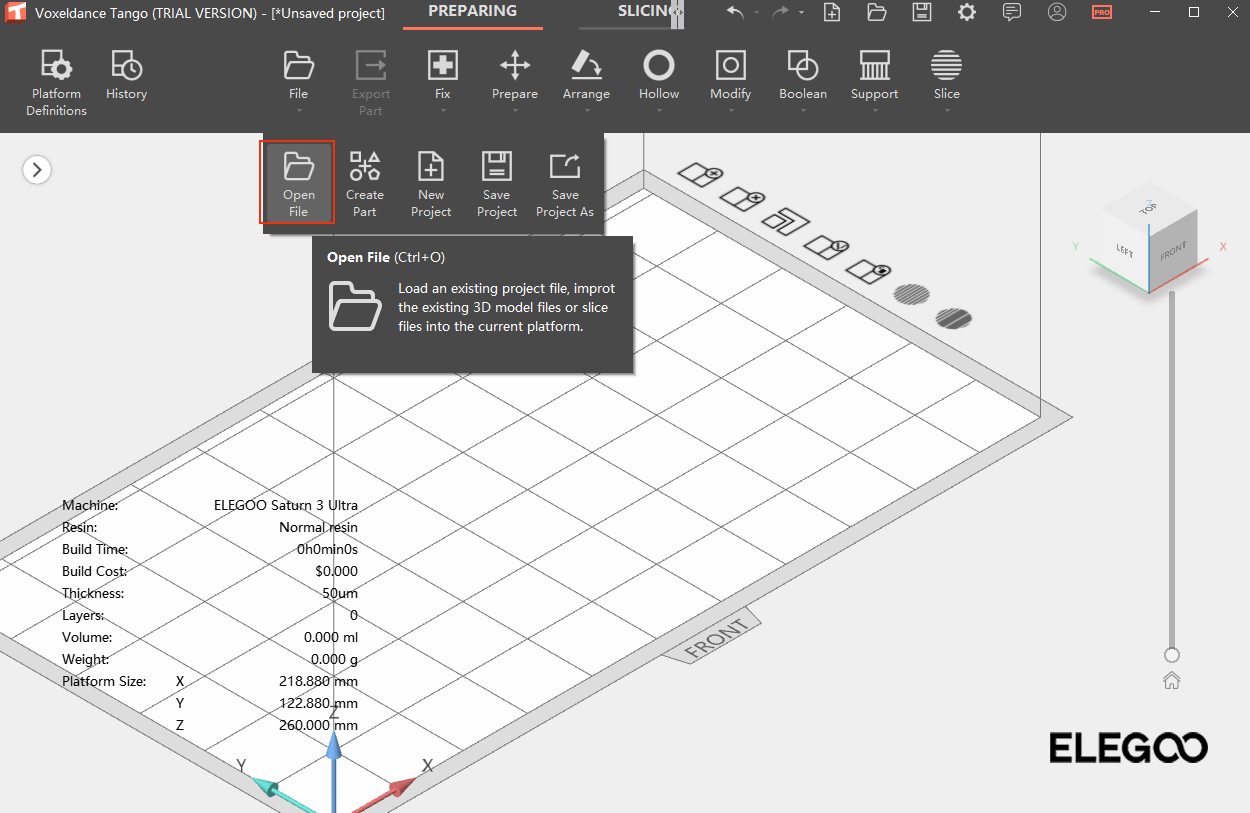1250x813 pixels.
Task: Undo the last action
Action: pos(735,12)
